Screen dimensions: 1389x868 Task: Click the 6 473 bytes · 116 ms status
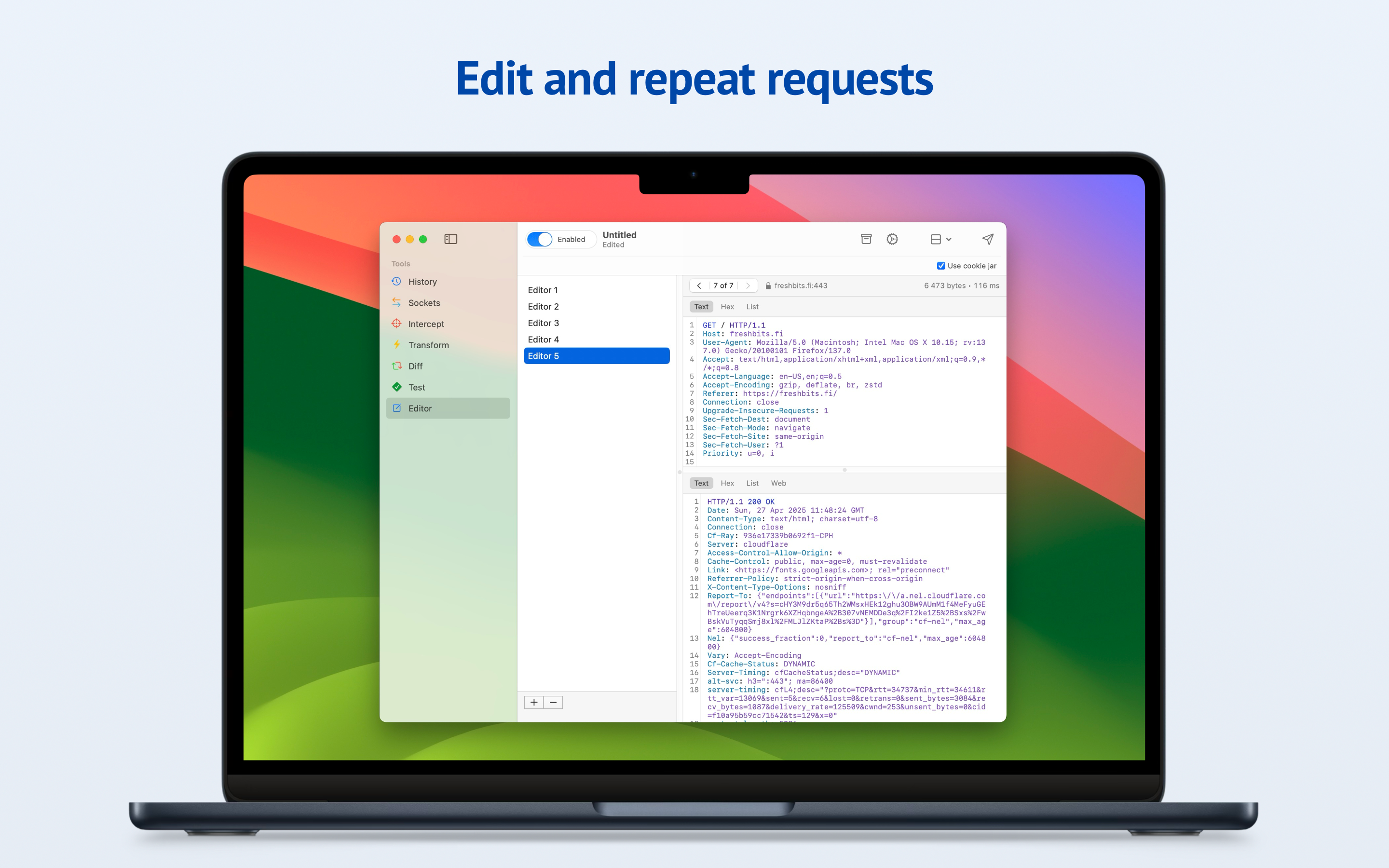(961, 285)
